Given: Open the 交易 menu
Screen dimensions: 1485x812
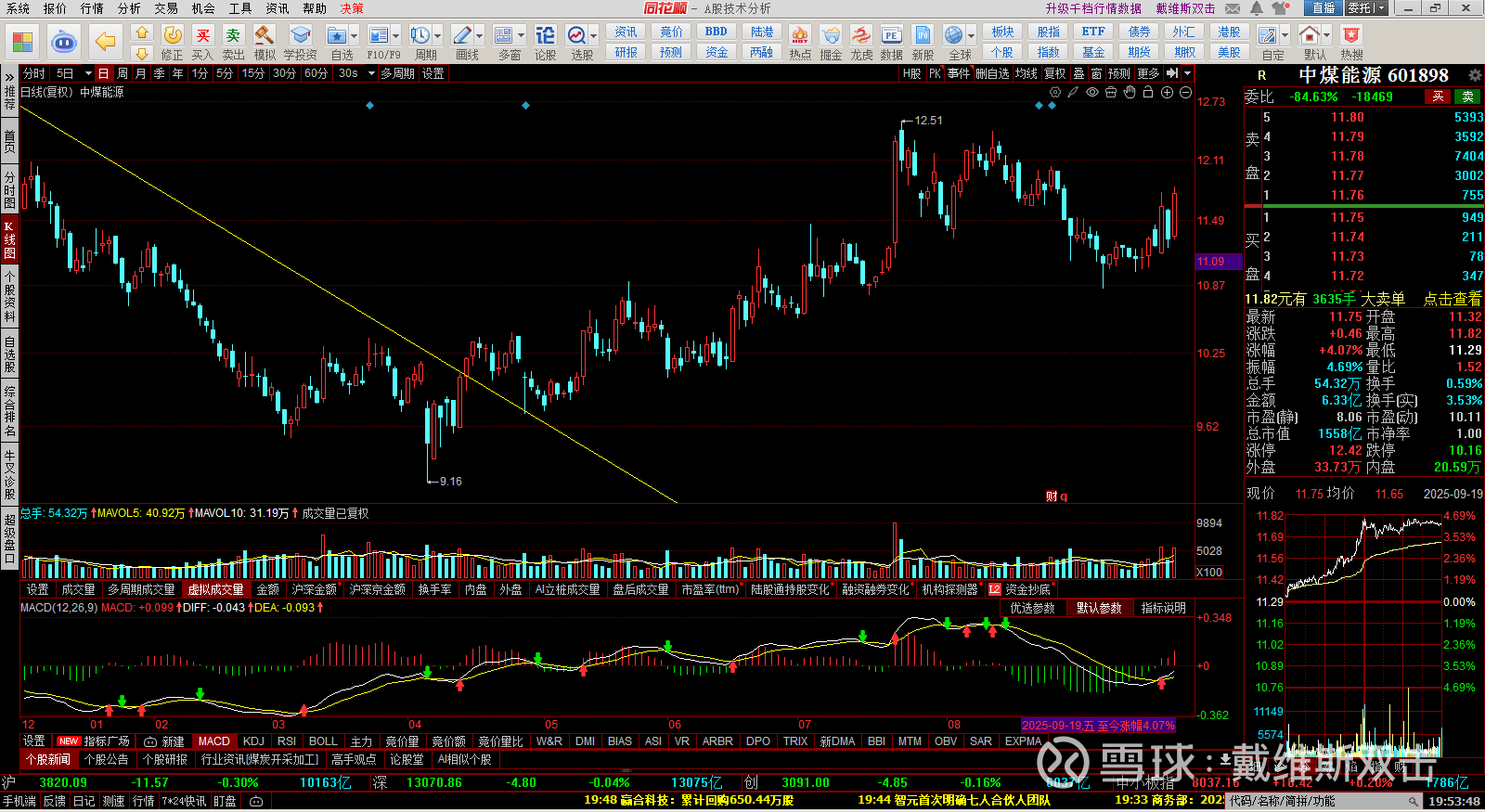Looking at the screenshot, I should coord(166,8).
